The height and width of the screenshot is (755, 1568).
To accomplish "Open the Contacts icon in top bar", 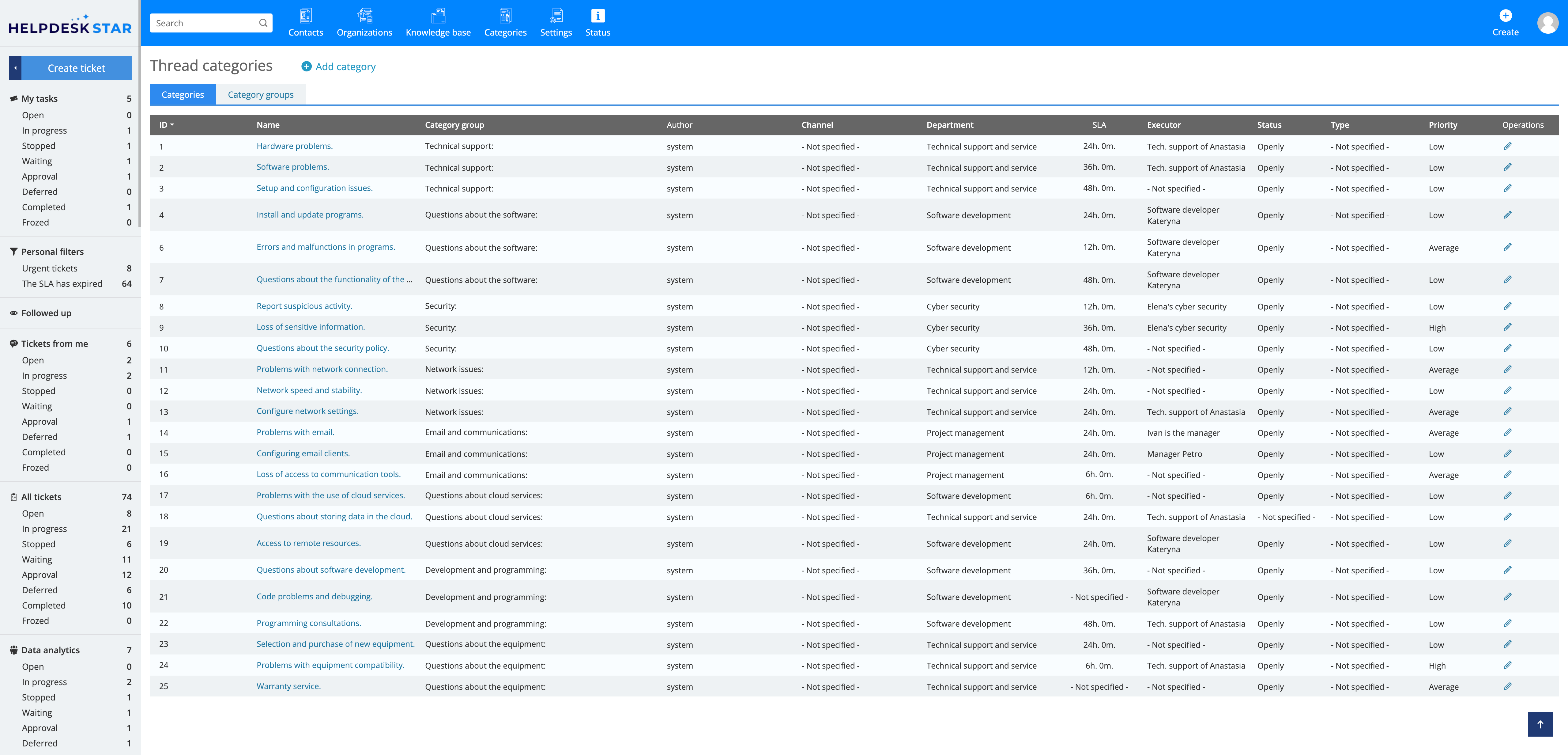I will (306, 17).
